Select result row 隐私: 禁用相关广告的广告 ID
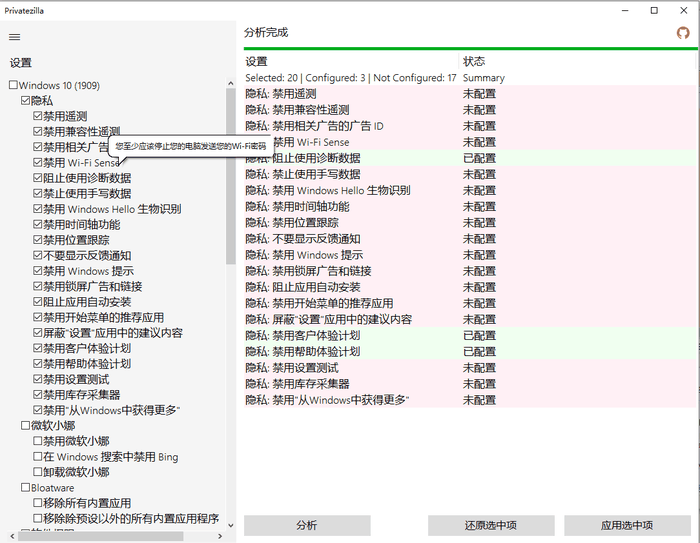The width and height of the screenshot is (700, 543). (x=470, y=126)
